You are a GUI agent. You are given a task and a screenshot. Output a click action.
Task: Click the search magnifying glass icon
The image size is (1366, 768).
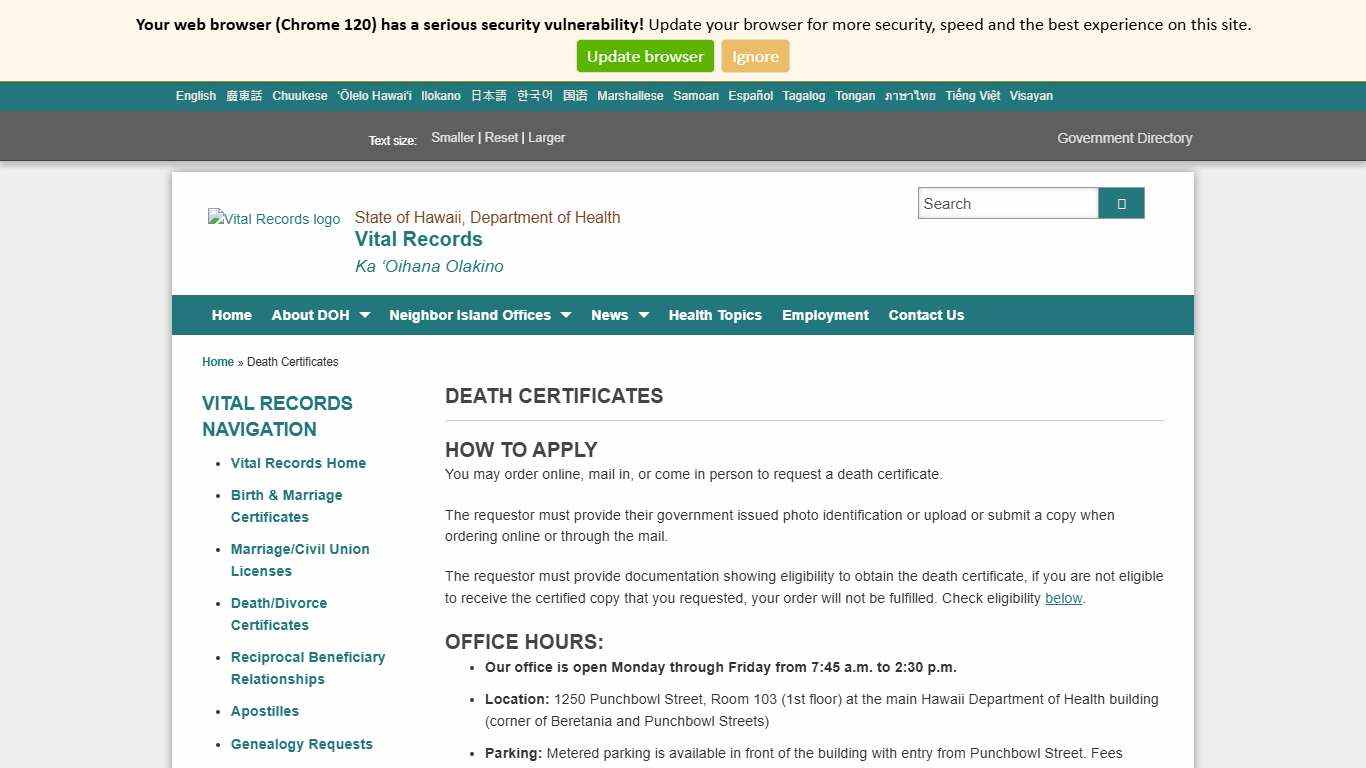pyautogui.click(x=1120, y=203)
